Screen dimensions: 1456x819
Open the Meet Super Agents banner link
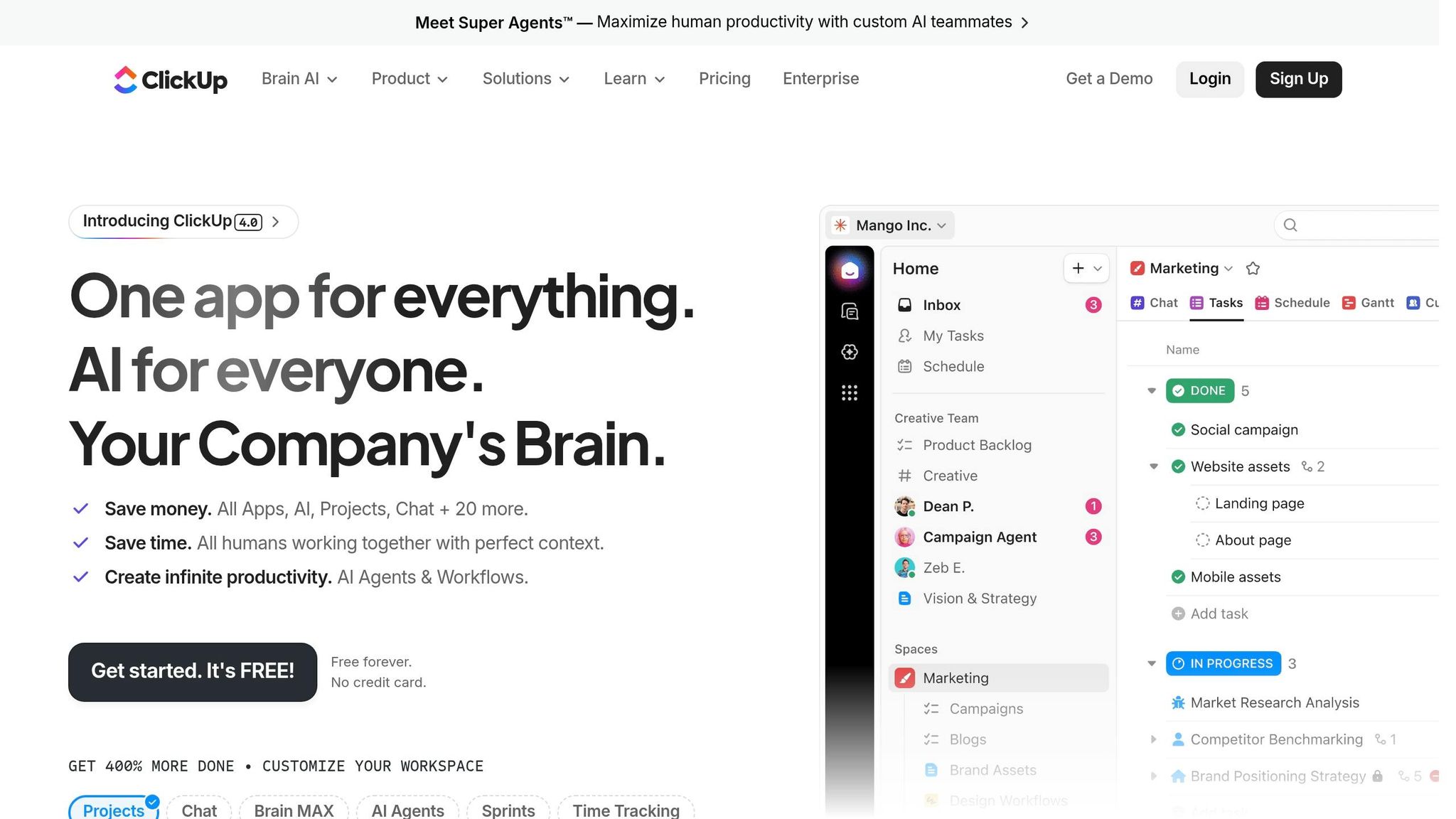(721, 22)
